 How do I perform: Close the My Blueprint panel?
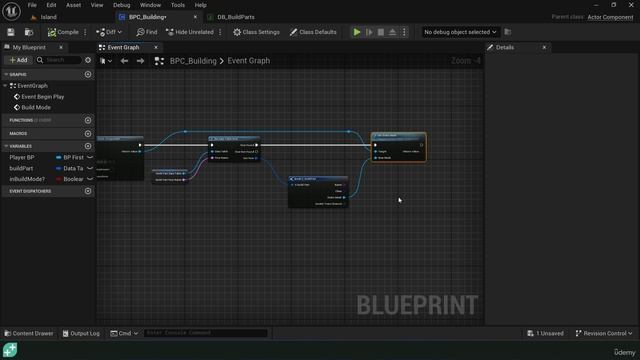coord(61,48)
